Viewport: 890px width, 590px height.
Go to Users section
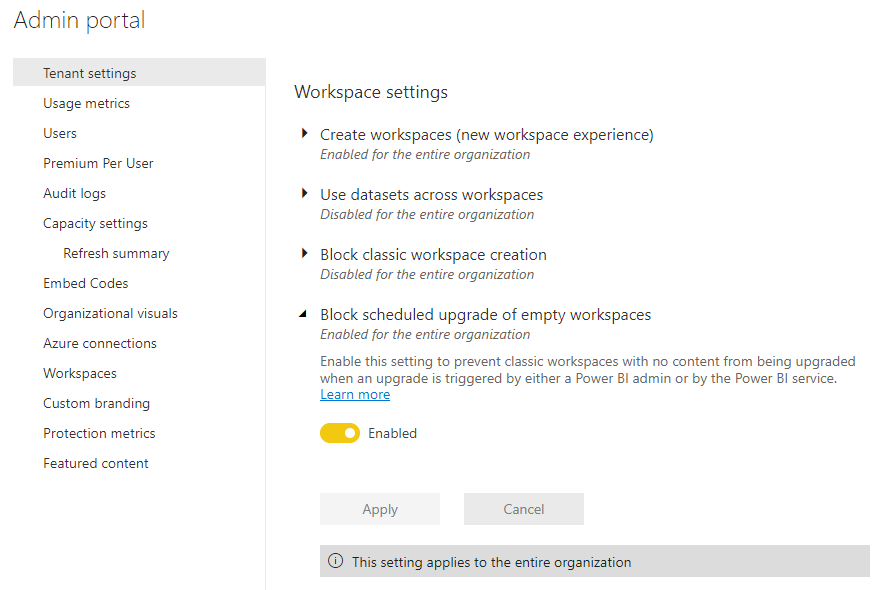[60, 133]
